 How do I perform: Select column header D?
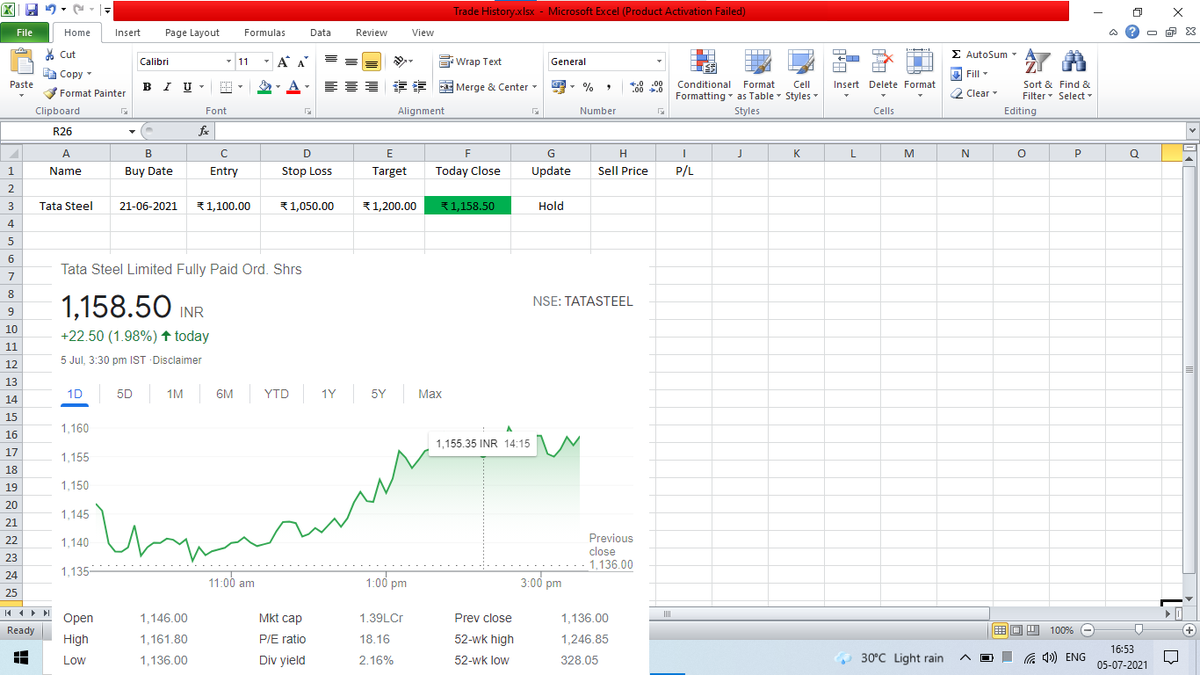[x=307, y=153]
